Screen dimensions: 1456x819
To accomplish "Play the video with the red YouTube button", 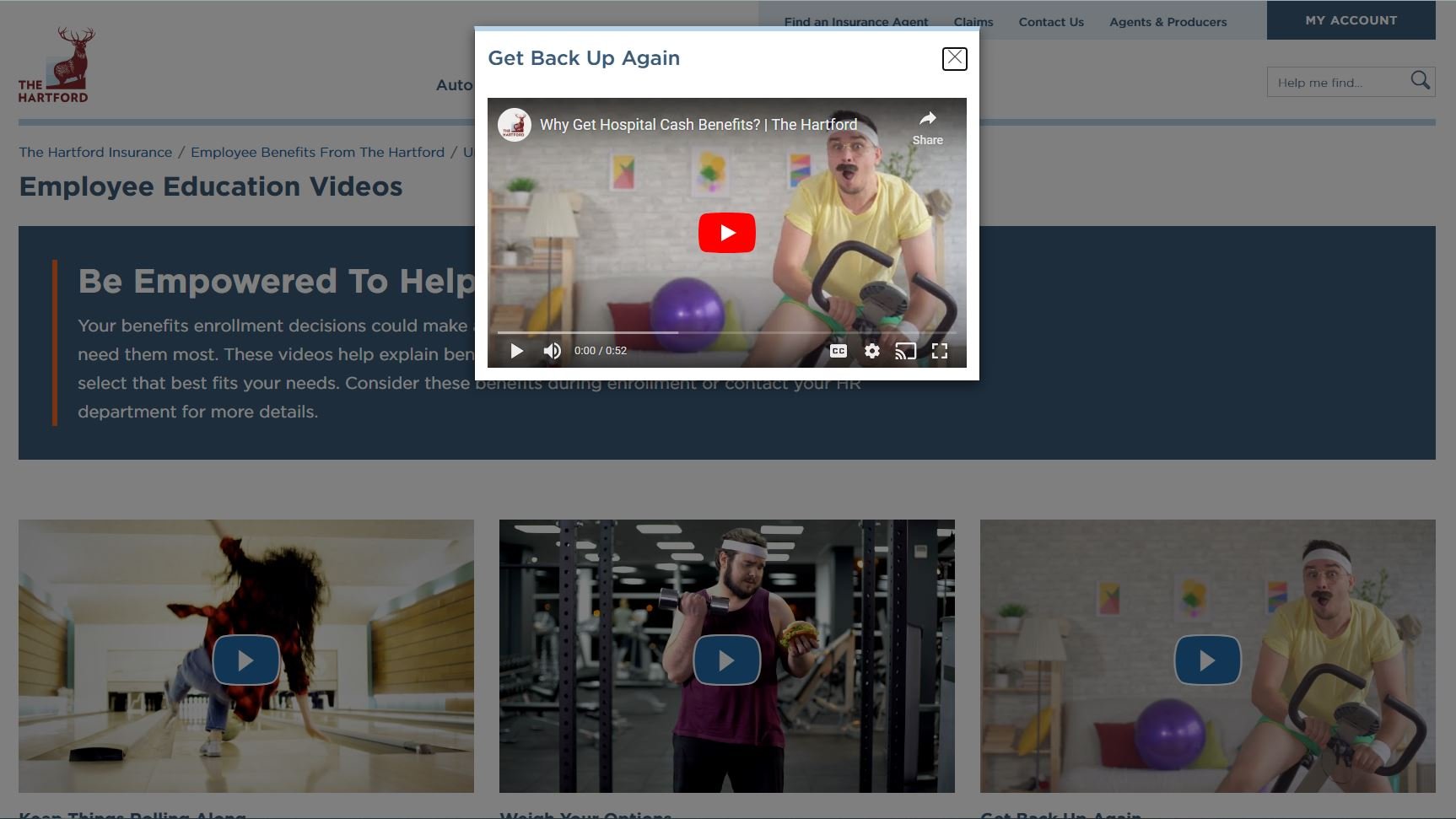I will pyautogui.click(x=726, y=233).
